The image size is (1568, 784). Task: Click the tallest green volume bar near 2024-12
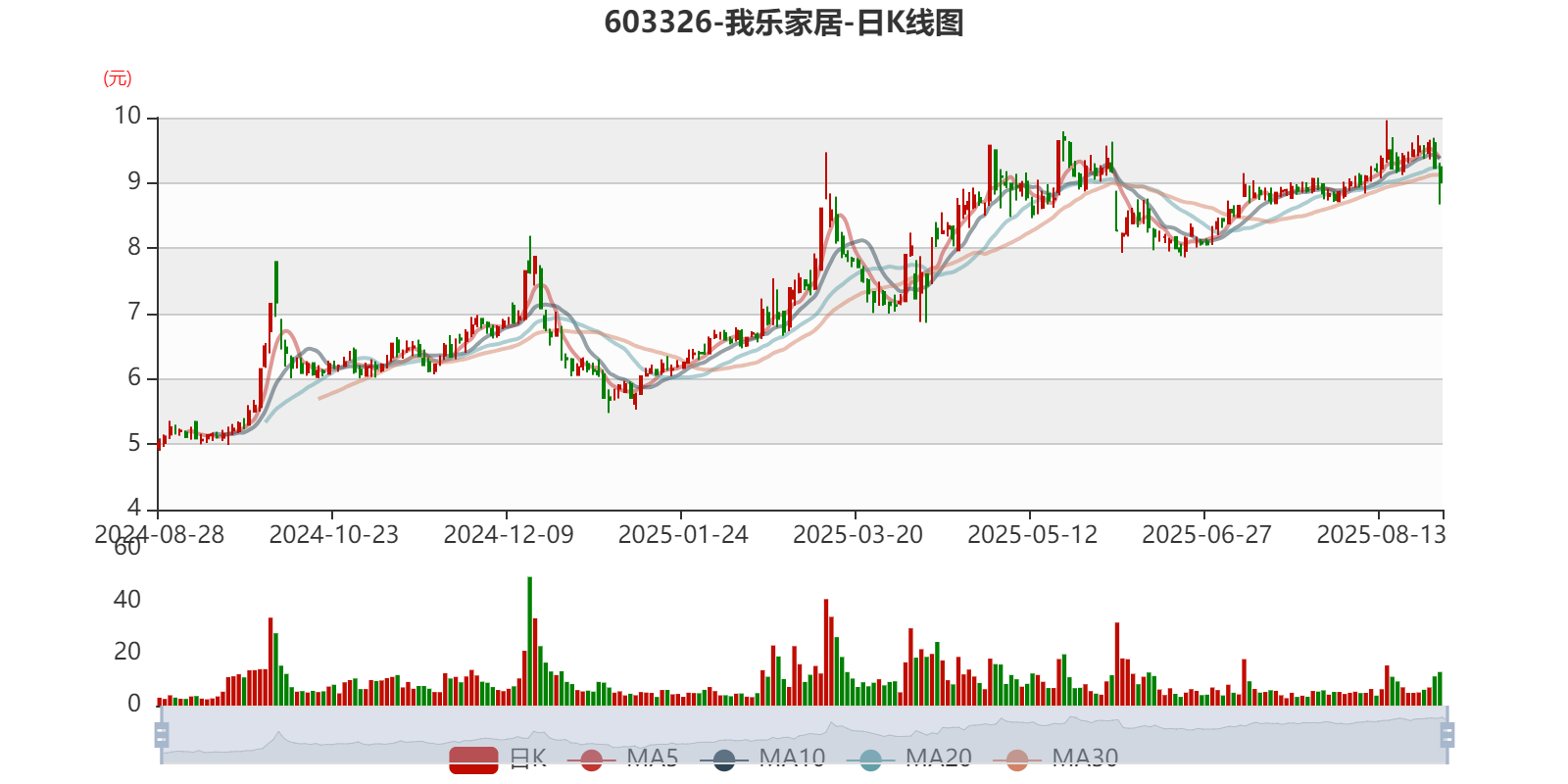[530, 641]
